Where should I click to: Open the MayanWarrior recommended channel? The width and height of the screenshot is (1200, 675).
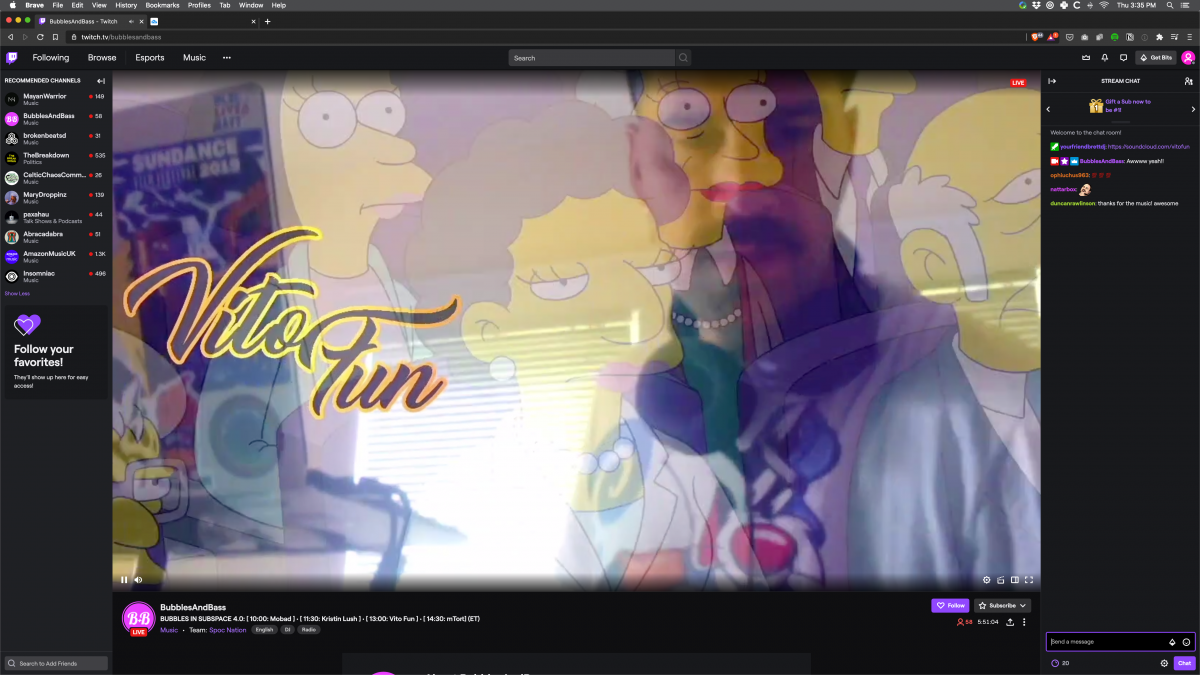(x=55, y=99)
